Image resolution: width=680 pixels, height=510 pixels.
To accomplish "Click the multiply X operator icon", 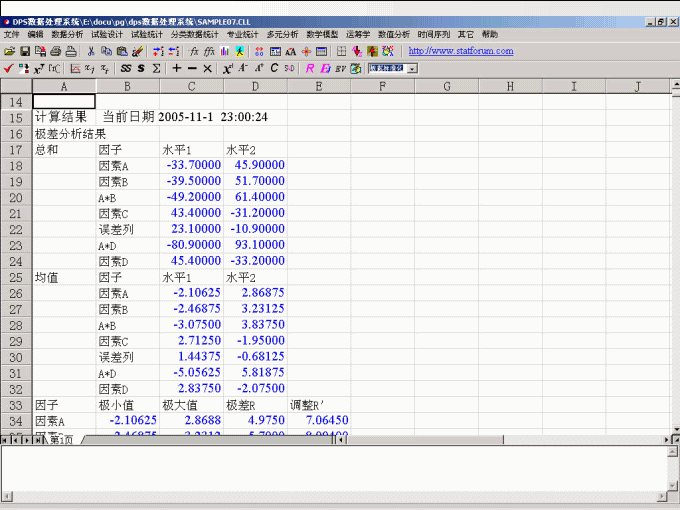I will click(x=207, y=68).
